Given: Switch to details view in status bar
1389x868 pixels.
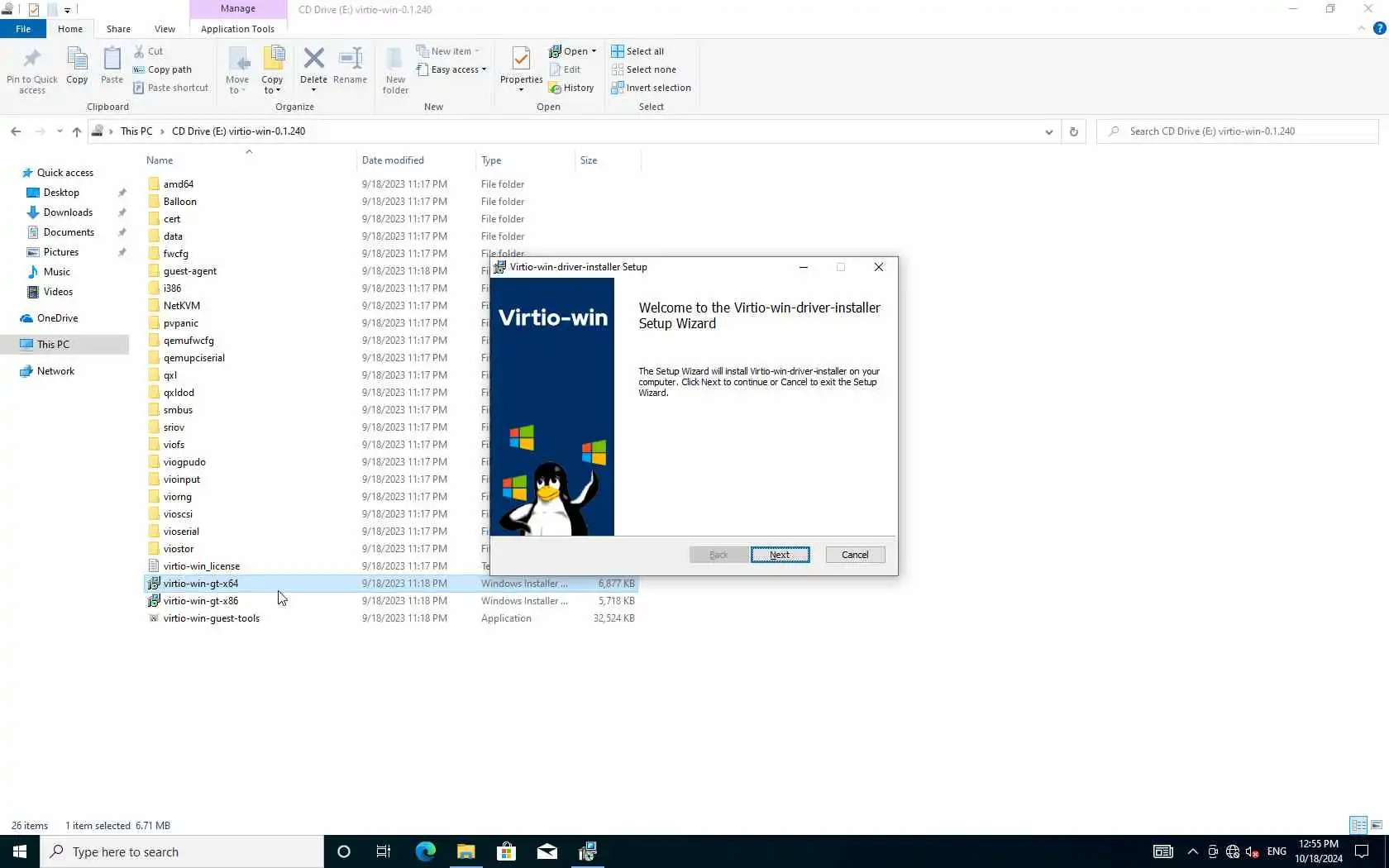Looking at the screenshot, I should click(1358, 825).
